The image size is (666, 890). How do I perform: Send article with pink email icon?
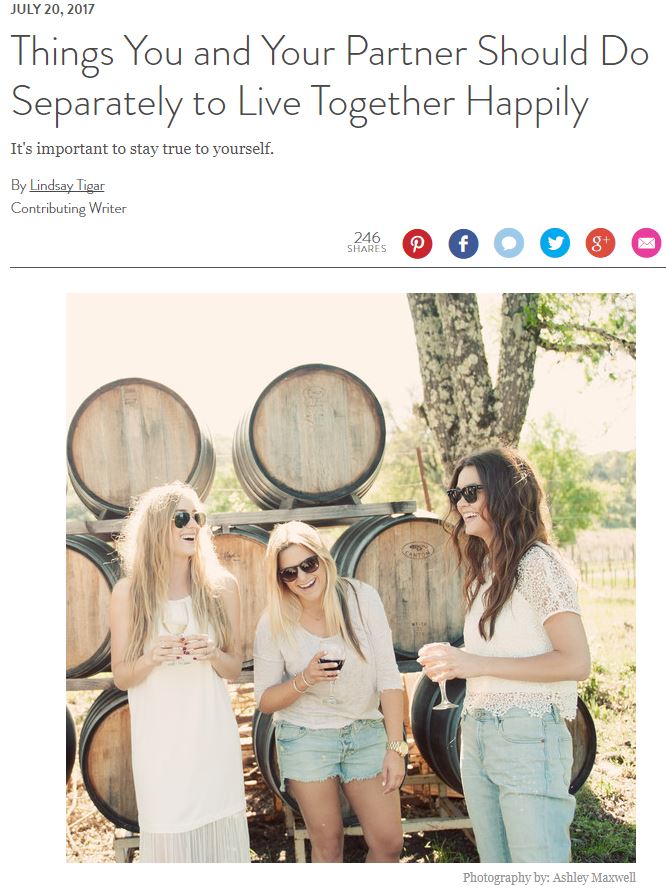coord(646,244)
